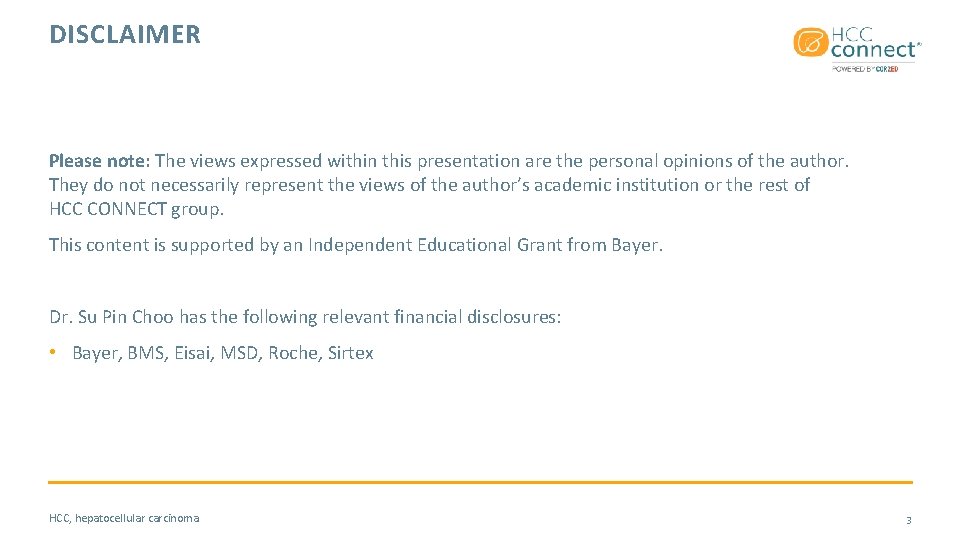Click the bold 'Please note:' text
The width and height of the screenshot is (960, 540).
(x=99, y=161)
